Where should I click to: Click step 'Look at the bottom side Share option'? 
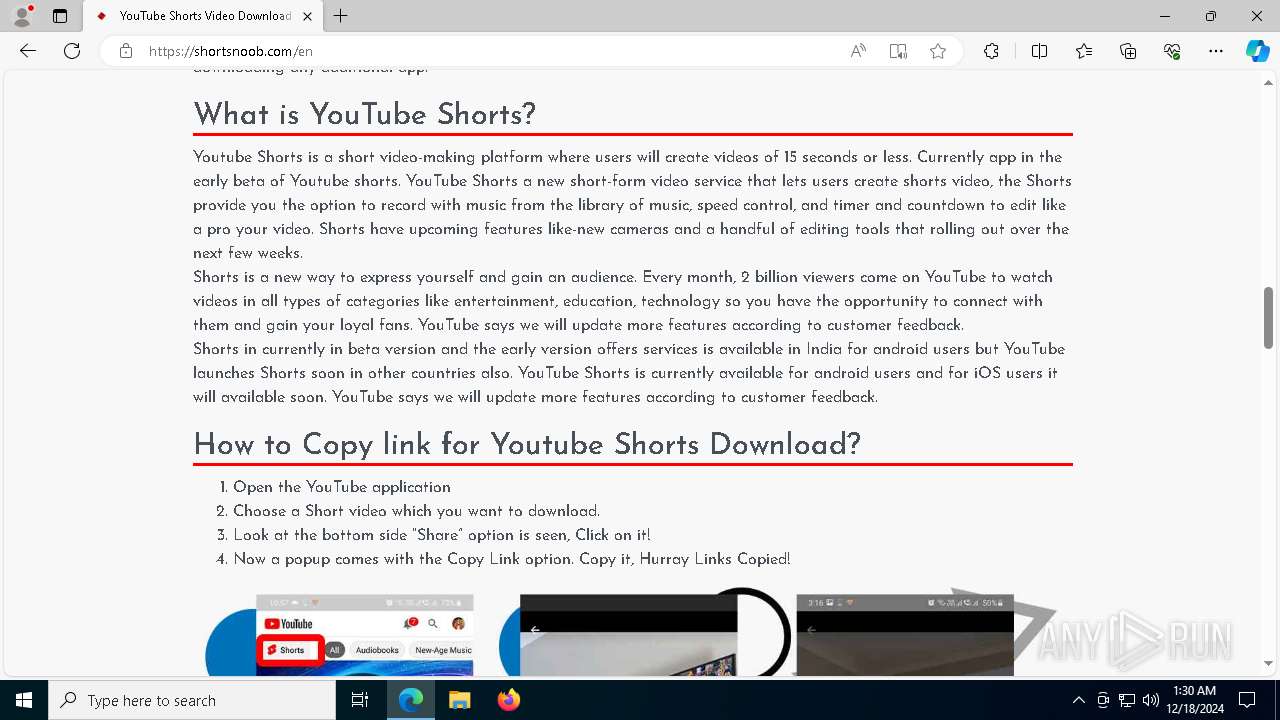[442, 535]
